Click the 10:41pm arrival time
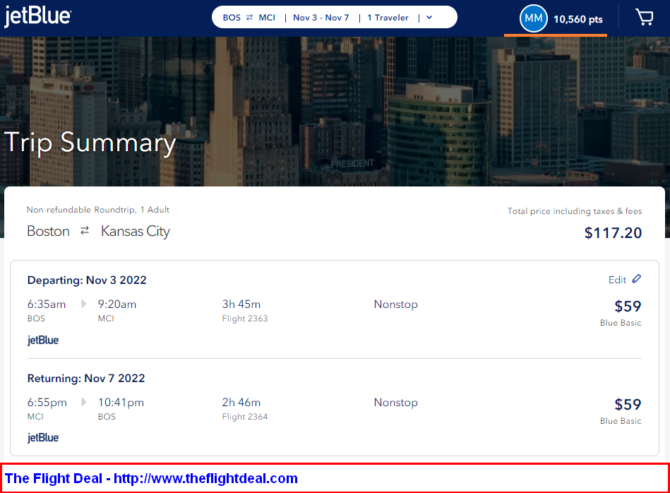 point(121,402)
